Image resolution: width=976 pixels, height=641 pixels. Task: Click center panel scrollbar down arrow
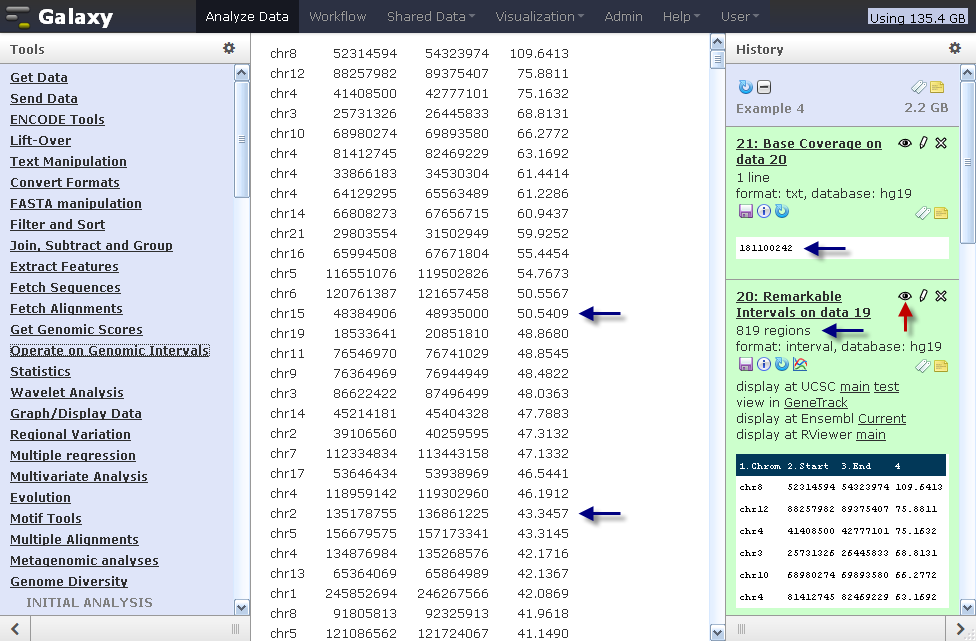pyautogui.click(x=717, y=633)
